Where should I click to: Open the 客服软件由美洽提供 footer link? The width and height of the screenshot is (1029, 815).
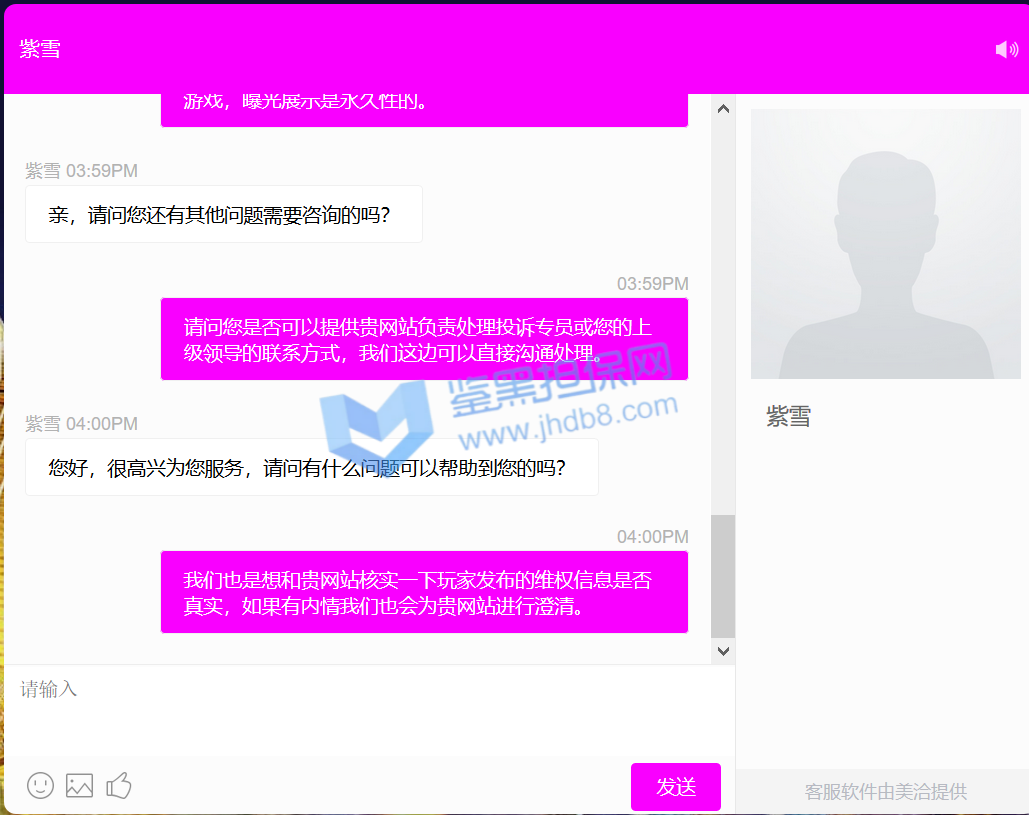pos(885,792)
